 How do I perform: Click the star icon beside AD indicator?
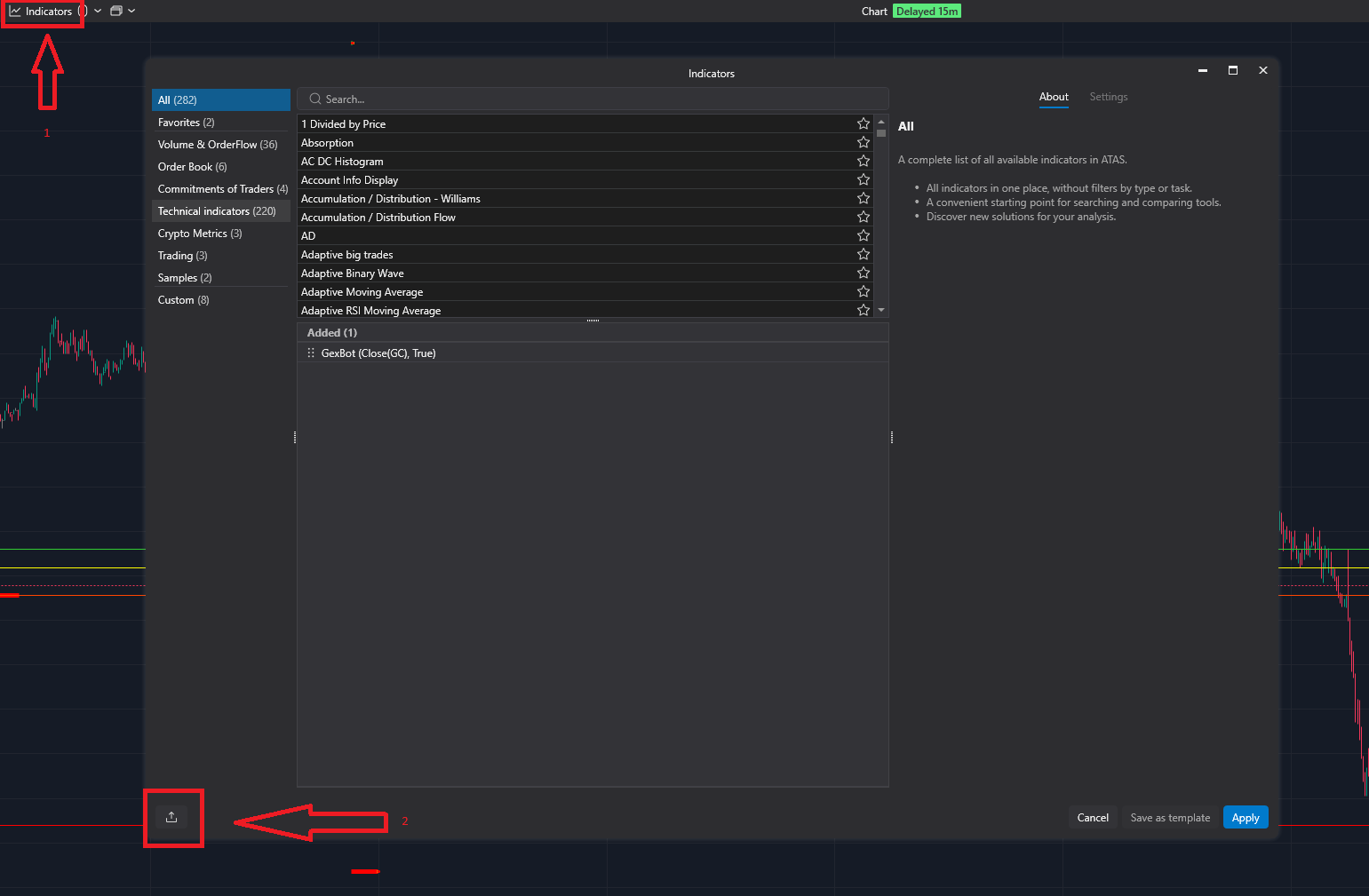(x=863, y=235)
